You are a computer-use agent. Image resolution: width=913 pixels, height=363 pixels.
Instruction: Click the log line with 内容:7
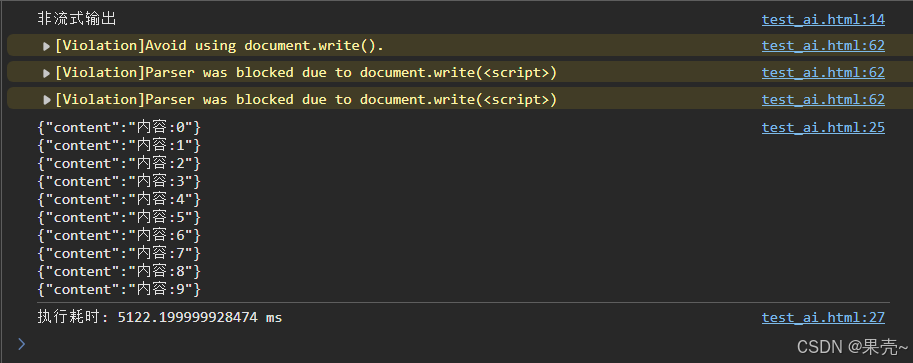tap(119, 253)
